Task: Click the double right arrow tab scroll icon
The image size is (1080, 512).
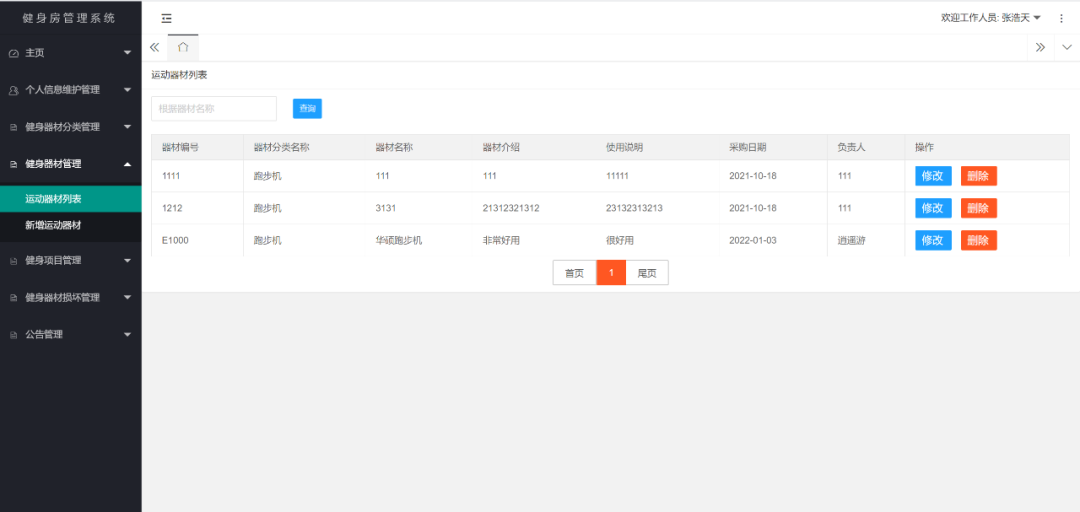Action: point(1040,47)
